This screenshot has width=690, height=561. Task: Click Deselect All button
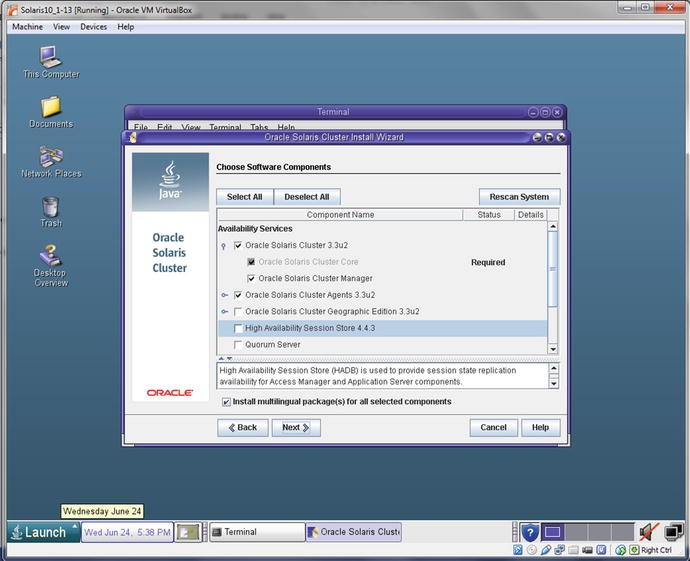307,197
